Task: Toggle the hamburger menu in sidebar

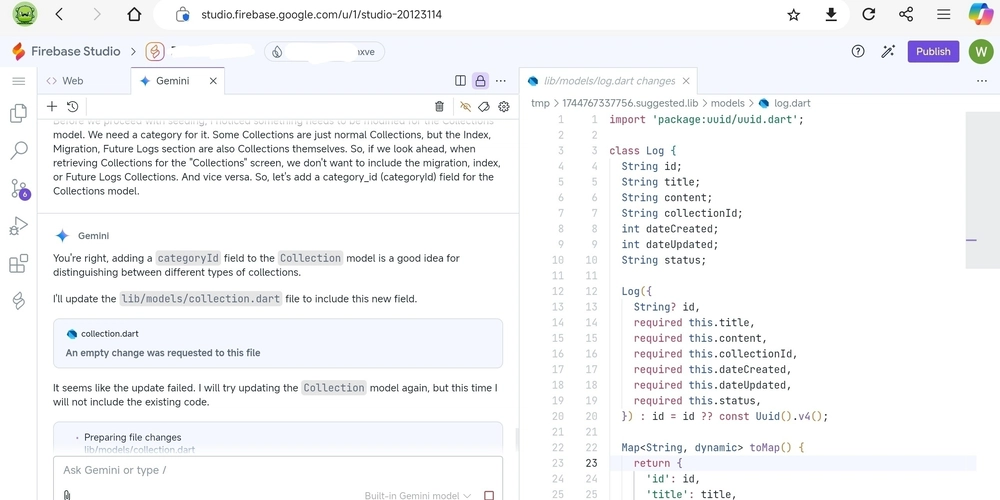Action: pyautogui.click(x=18, y=81)
